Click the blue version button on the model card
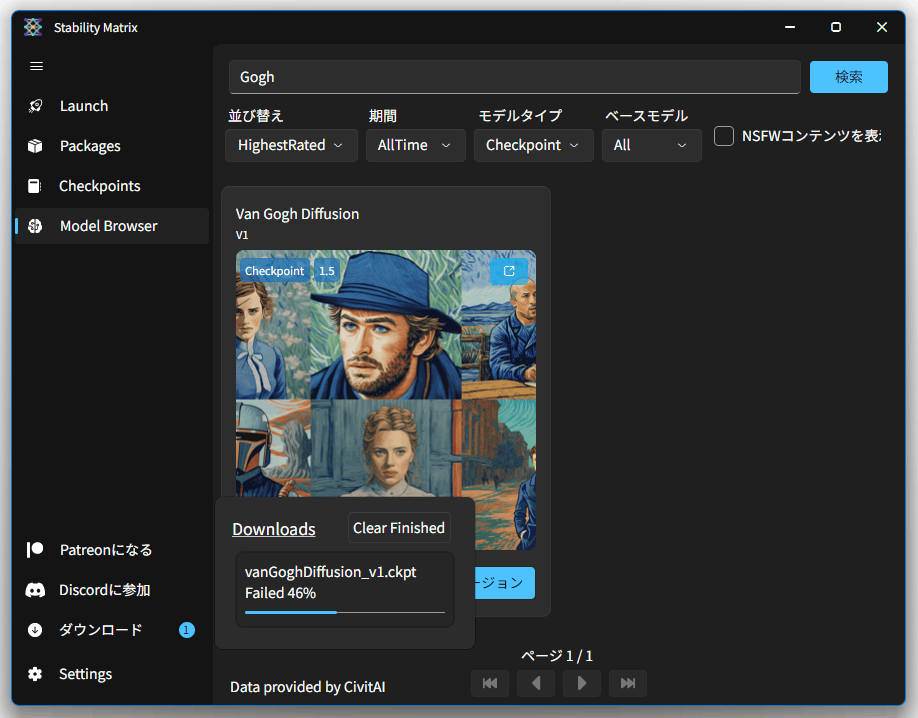Viewport: 918px width, 718px height. tap(504, 583)
